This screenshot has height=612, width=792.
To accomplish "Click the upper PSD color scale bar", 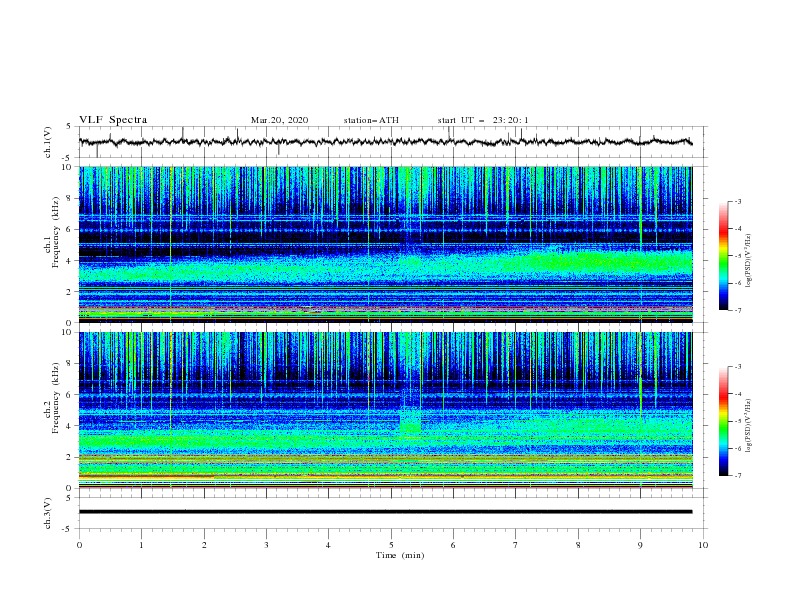I will [723, 256].
